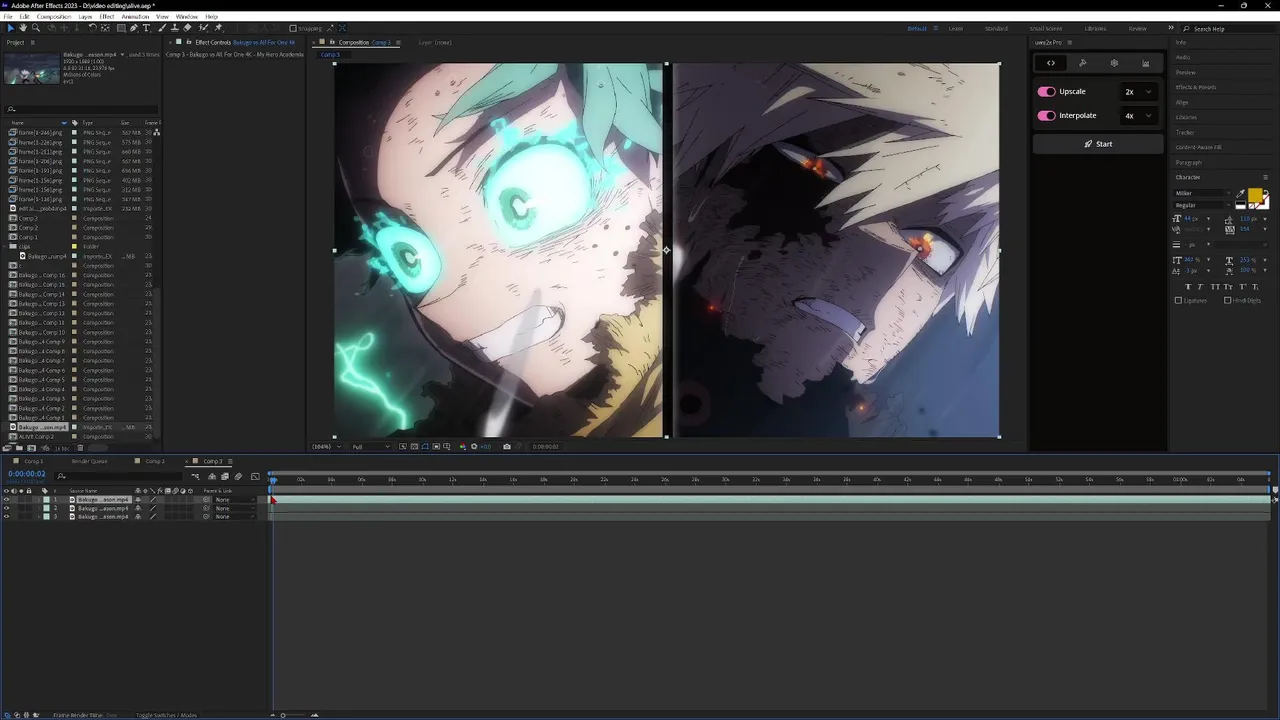Click the current time indicator in timeline
This screenshot has height=720, width=1280.
[x=273, y=479]
